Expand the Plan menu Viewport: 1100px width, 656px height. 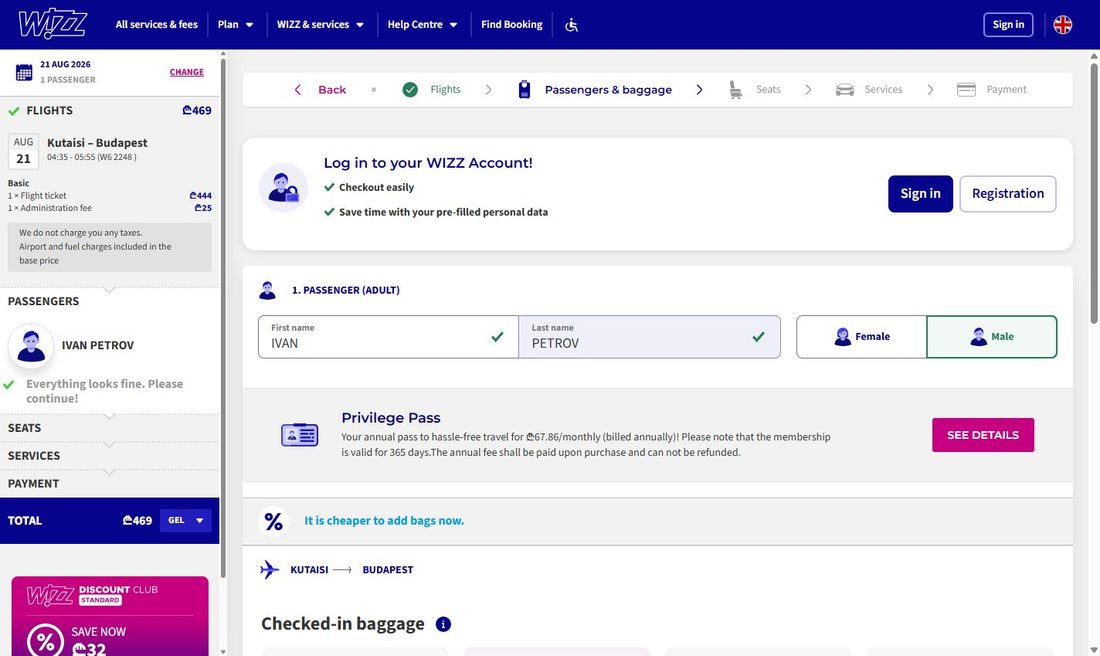236,25
